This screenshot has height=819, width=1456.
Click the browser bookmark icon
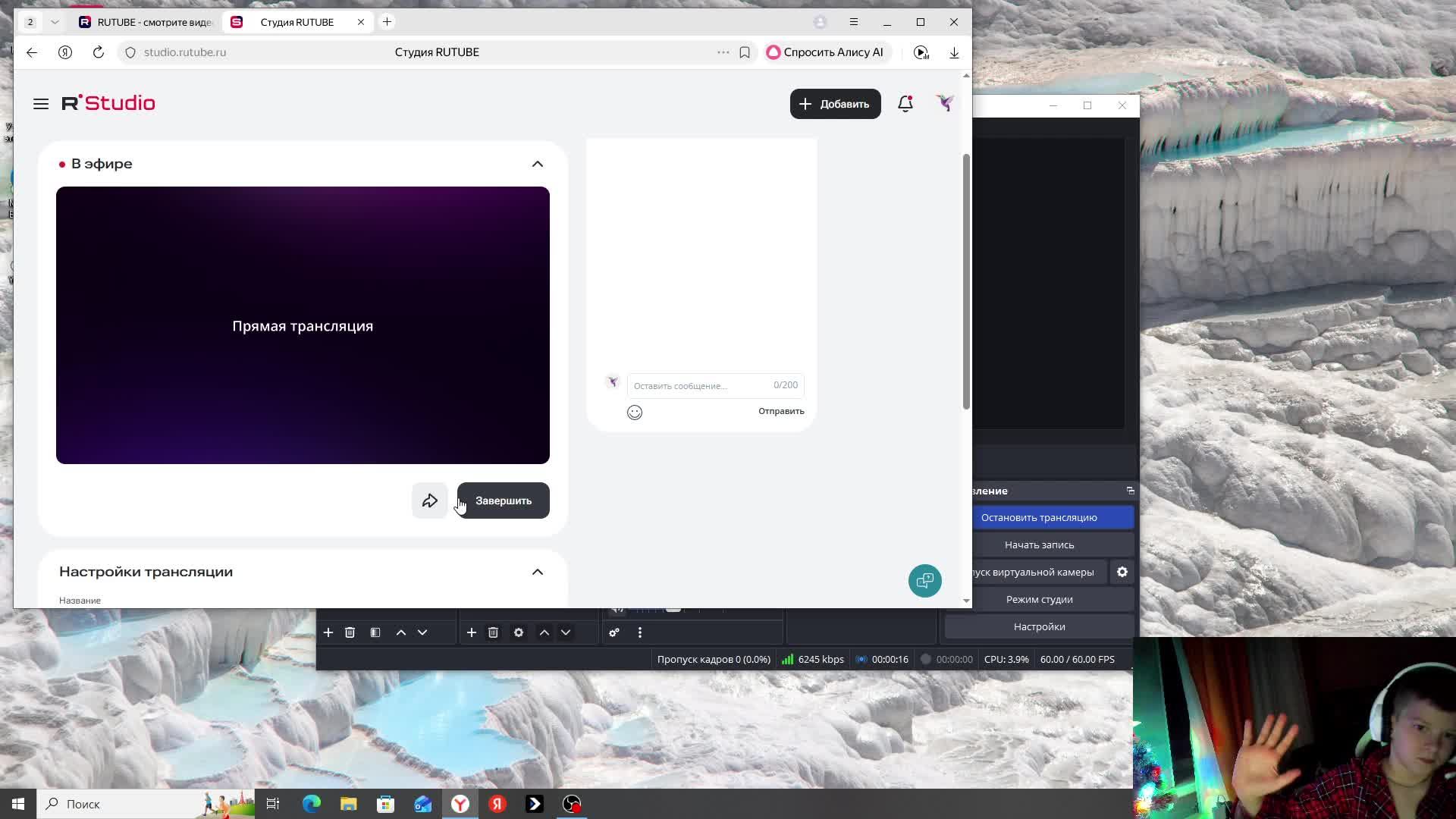click(x=745, y=52)
